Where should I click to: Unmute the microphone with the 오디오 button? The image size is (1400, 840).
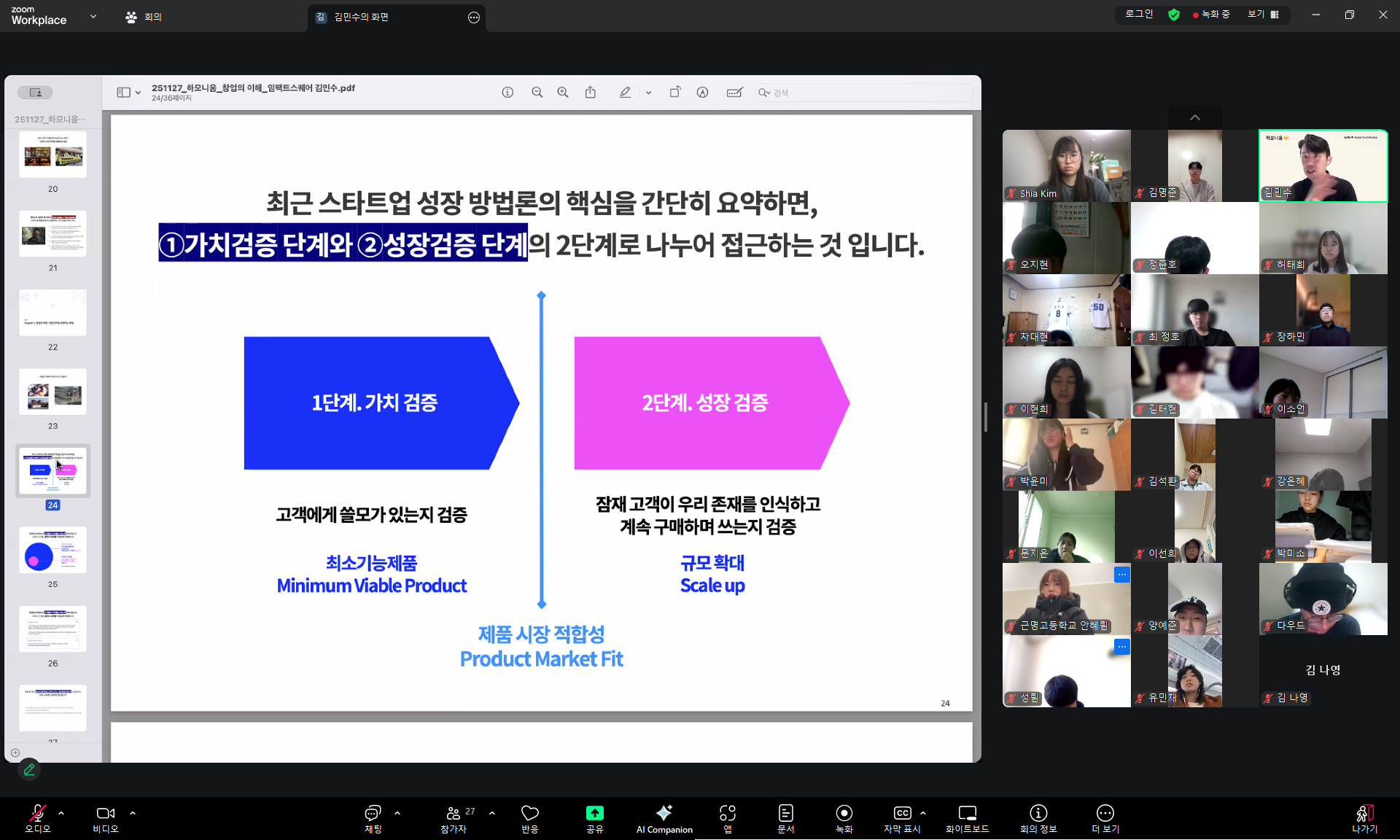pos(38,817)
